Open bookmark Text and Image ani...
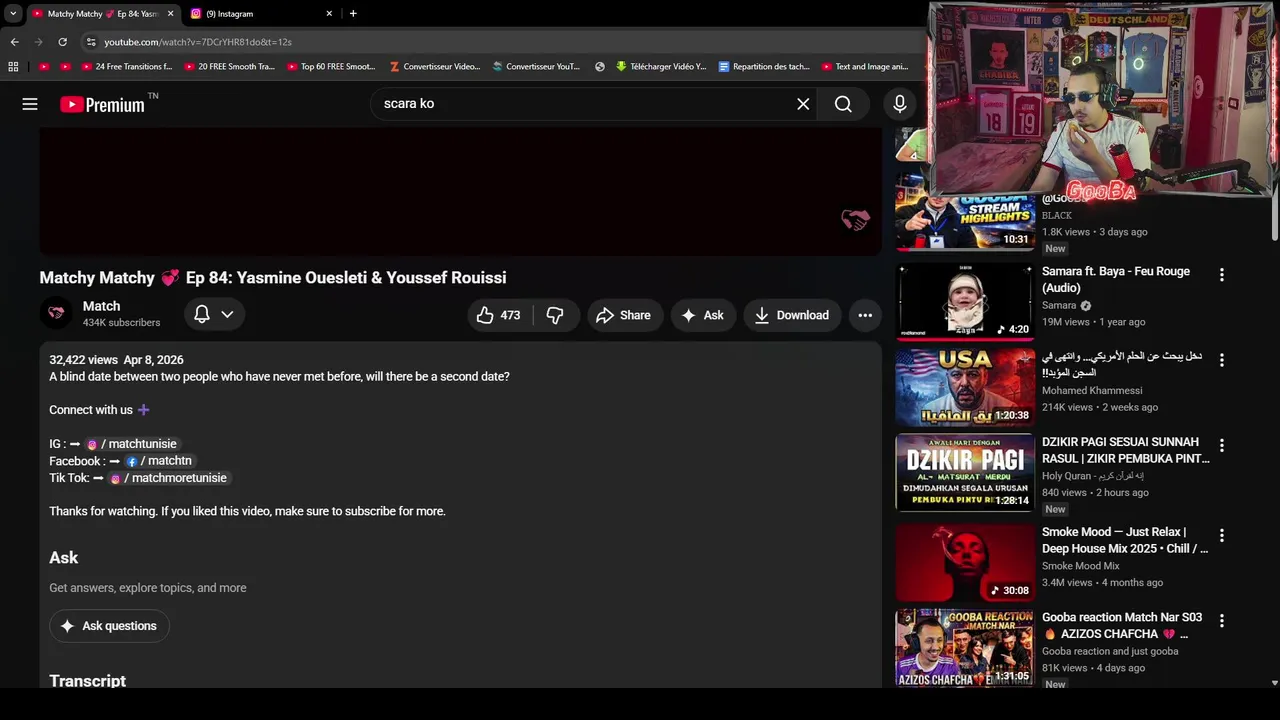The width and height of the screenshot is (1280, 720). (865, 67)
